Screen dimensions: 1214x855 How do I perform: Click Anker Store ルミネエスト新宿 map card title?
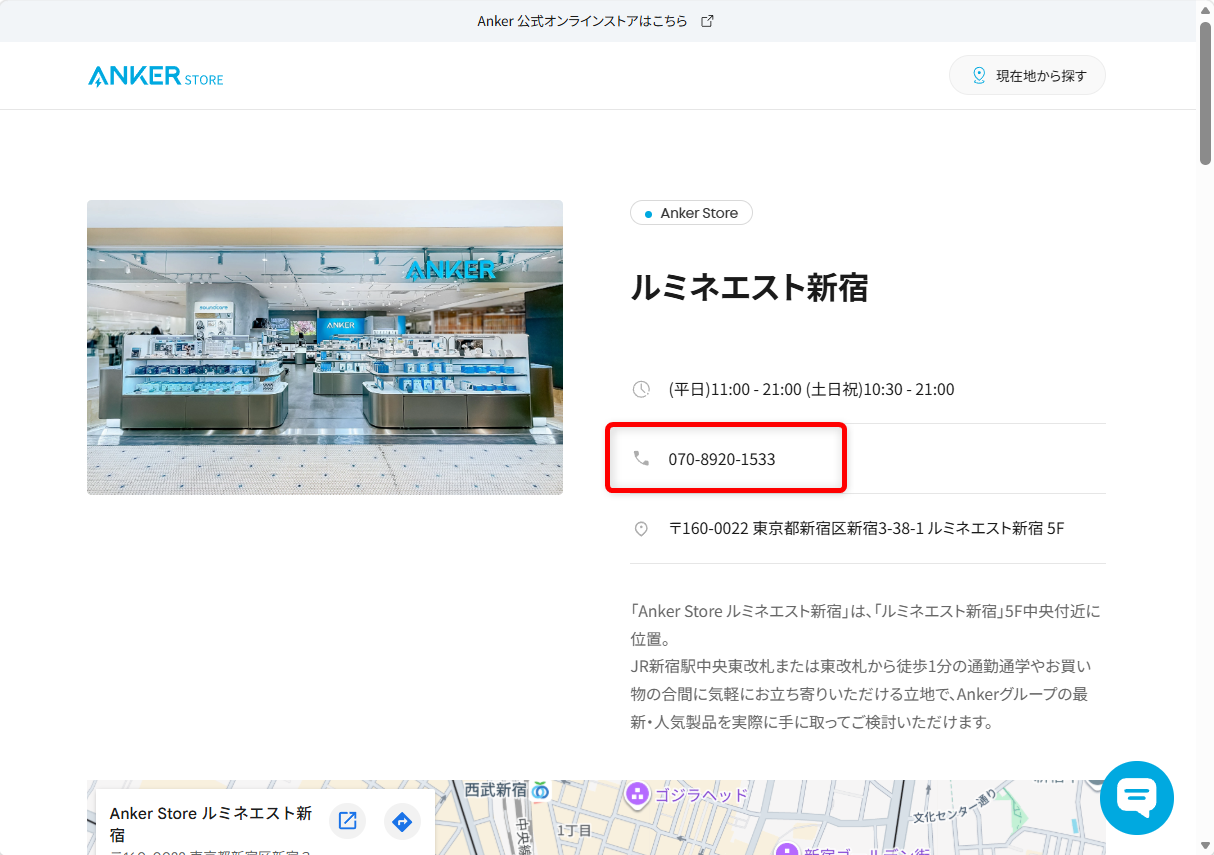[211, 824]
